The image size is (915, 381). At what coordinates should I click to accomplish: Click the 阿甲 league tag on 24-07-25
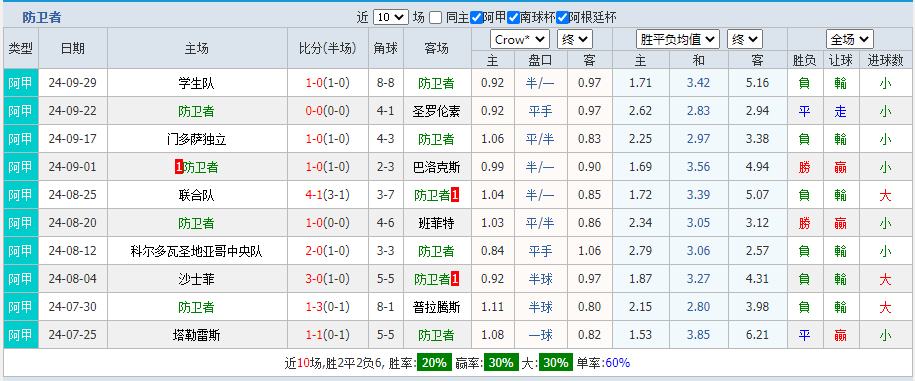[x=21, y=335]
